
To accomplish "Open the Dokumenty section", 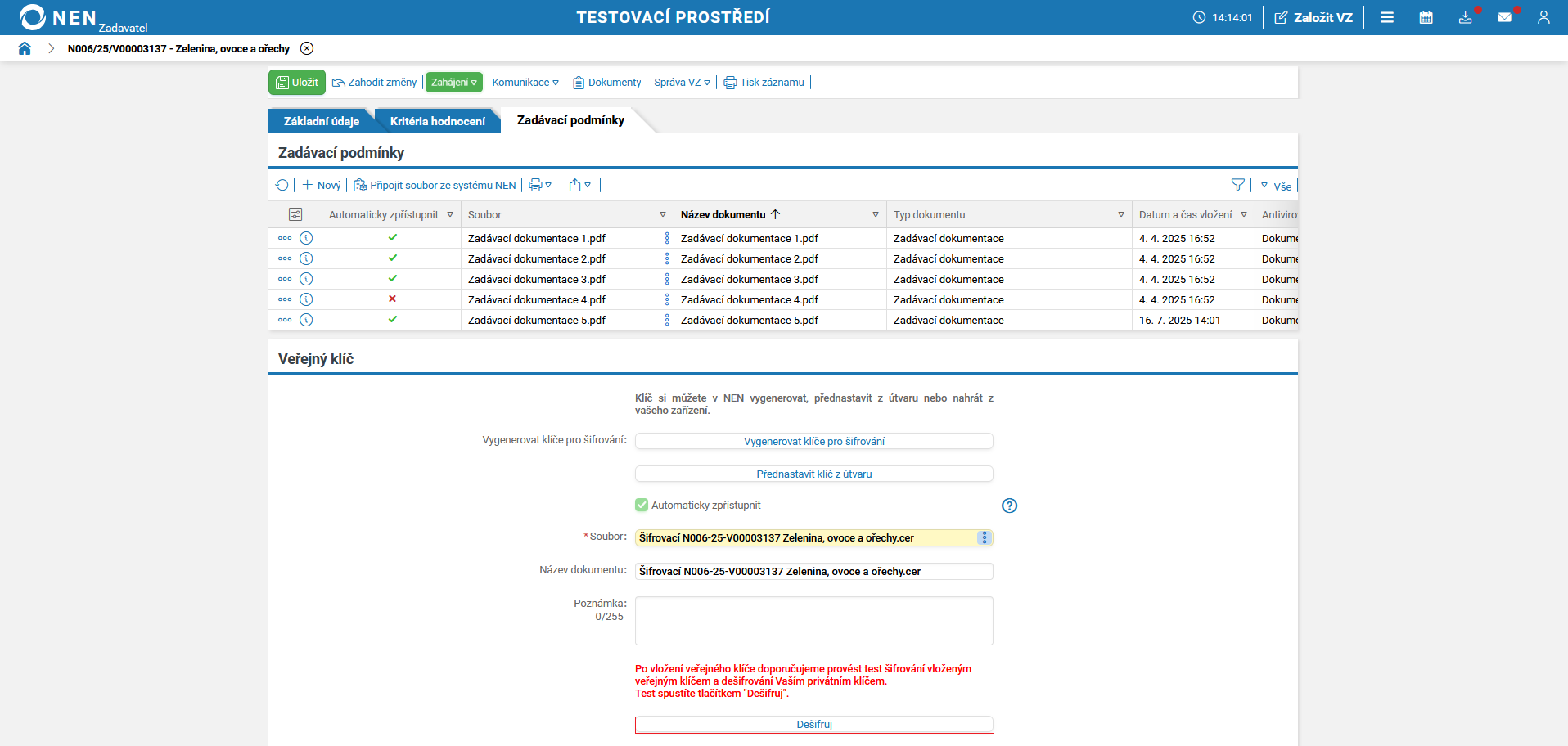I will coord(606,83).
